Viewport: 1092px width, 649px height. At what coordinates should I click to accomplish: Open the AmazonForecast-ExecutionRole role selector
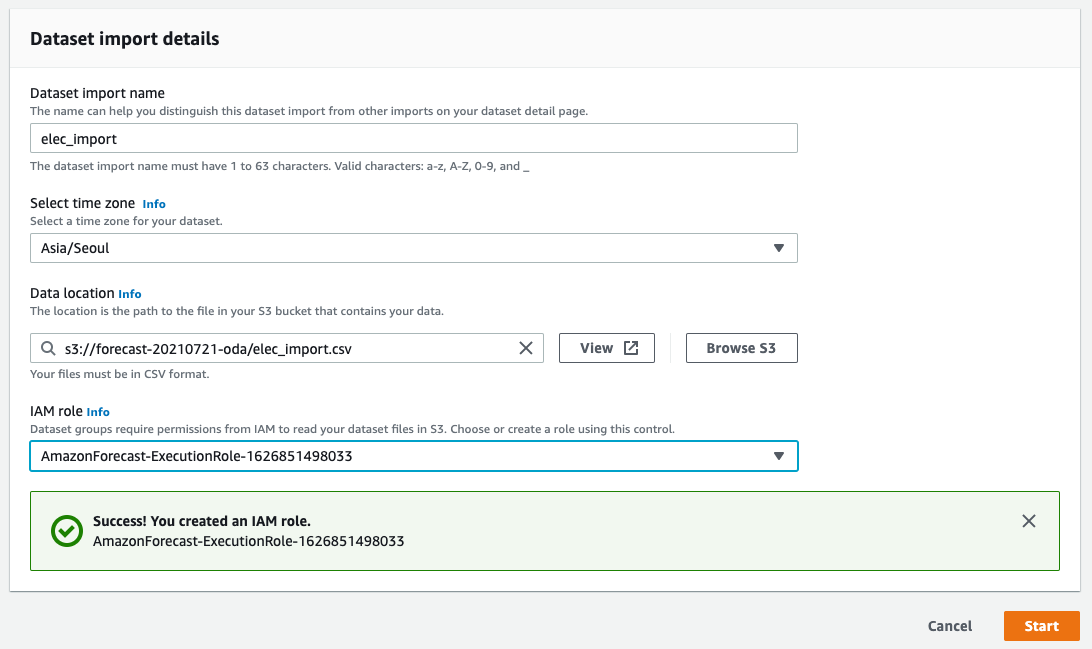(x=400, y=456)
